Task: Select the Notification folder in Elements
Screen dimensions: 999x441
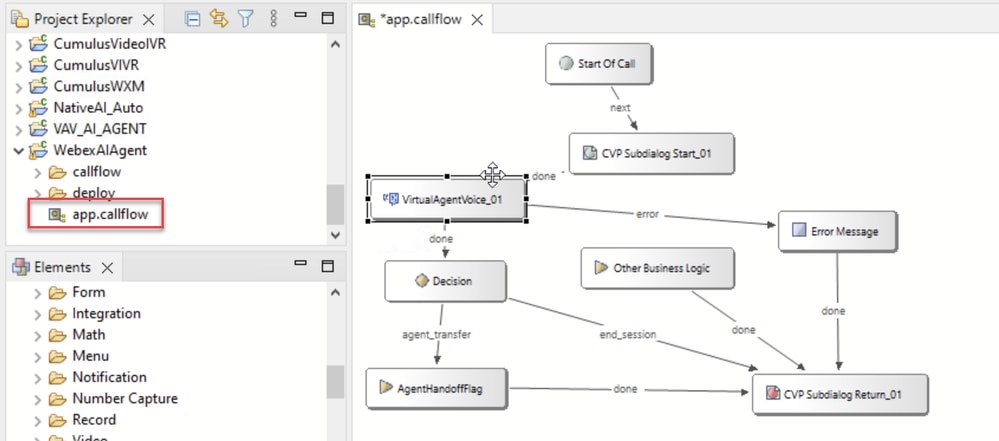Action: tap(110, 377)
